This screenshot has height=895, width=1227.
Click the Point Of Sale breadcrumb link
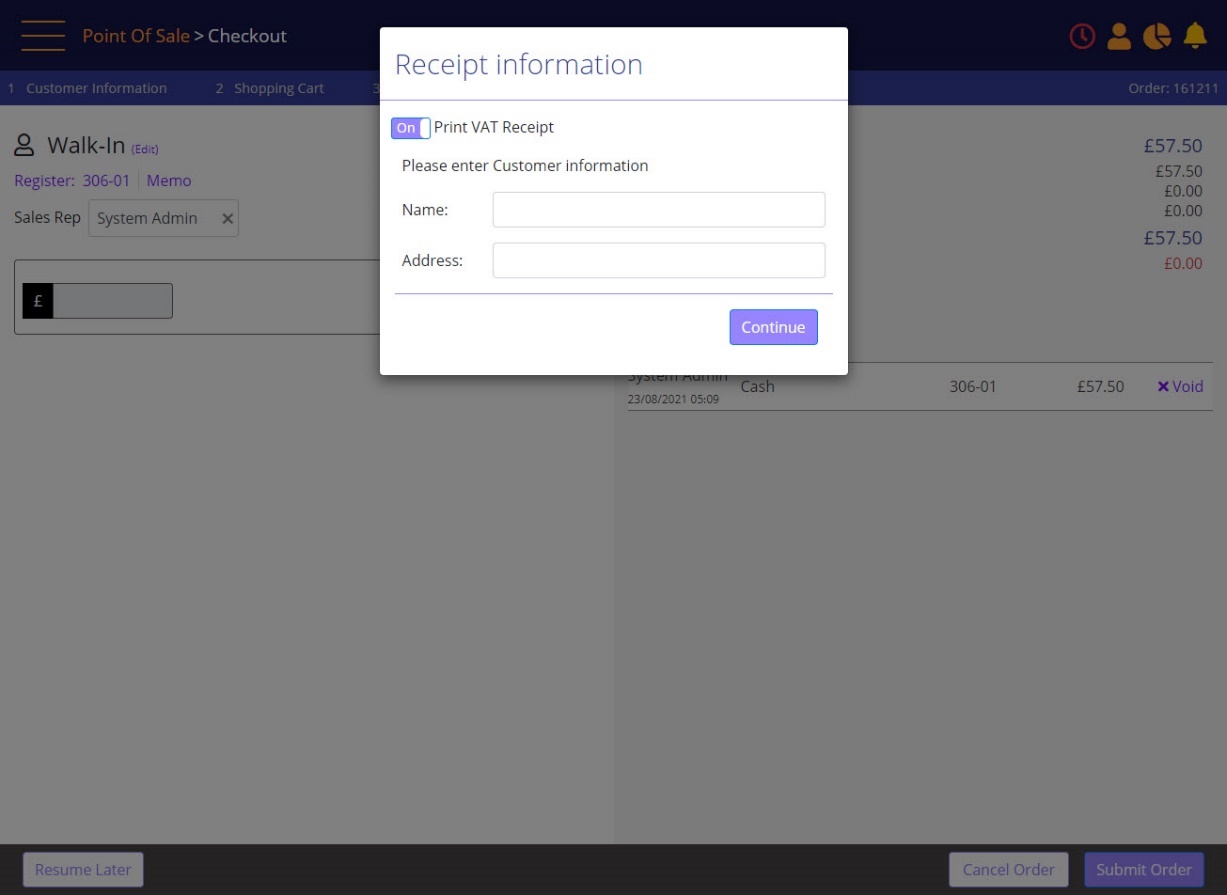[136, 36]
